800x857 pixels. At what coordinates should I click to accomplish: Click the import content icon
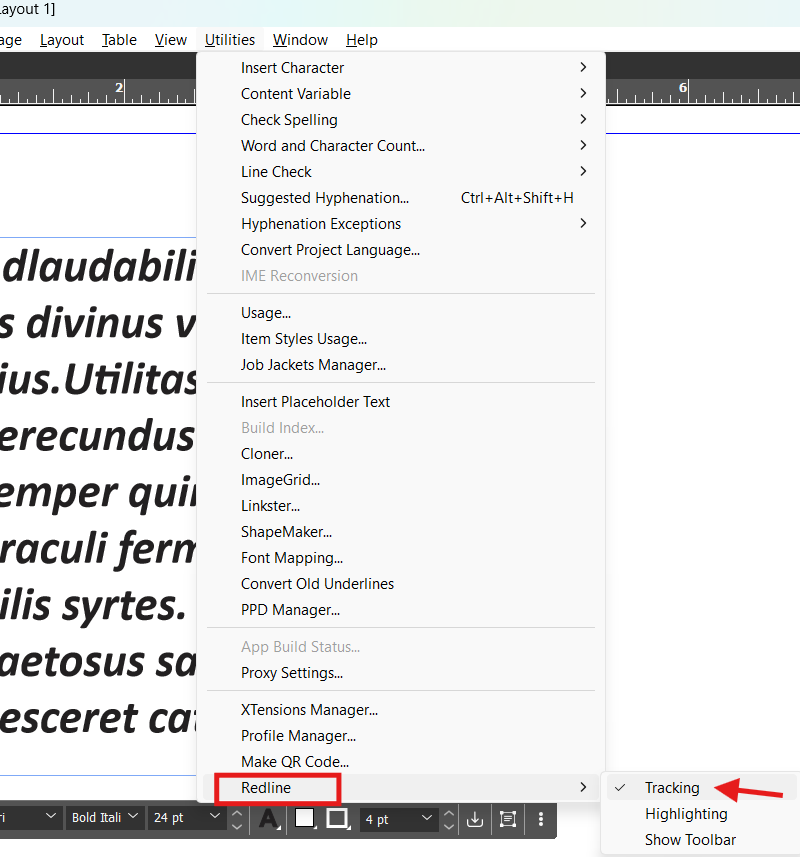474,820
